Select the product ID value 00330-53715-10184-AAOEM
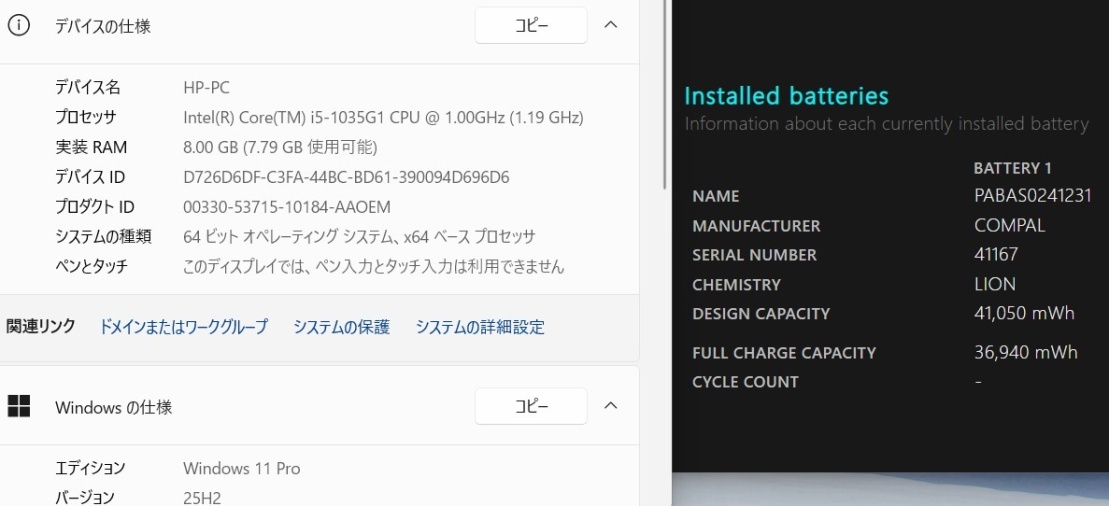The height and width of the screenshot is (506, 1109). [x=287, y=207]
